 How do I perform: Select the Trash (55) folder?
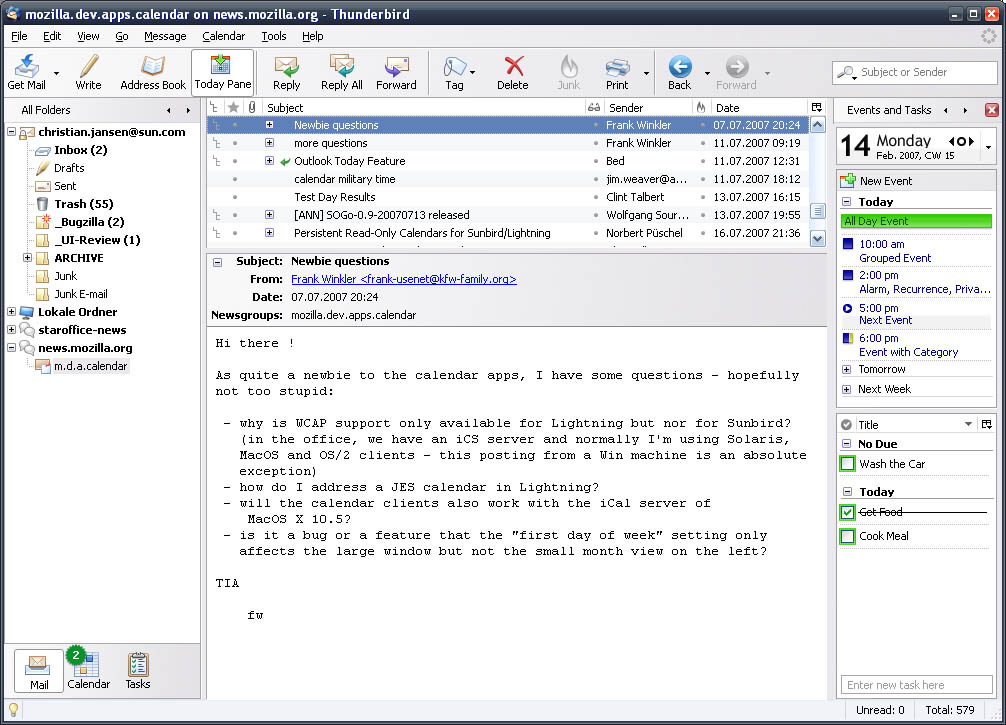point(83,204)
